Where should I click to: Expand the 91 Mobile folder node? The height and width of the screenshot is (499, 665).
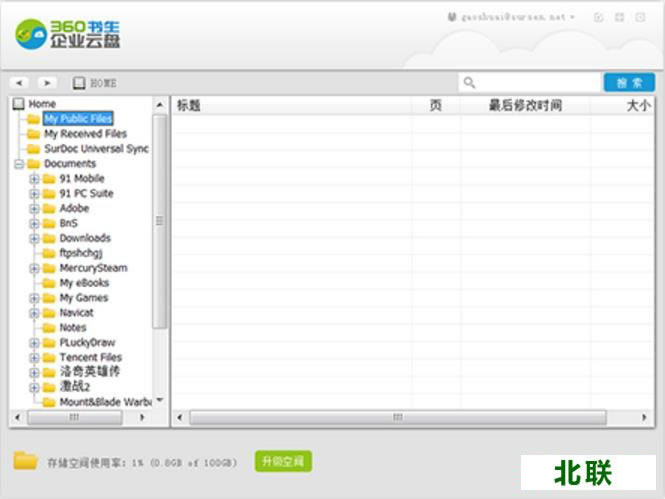coord(34,179)
